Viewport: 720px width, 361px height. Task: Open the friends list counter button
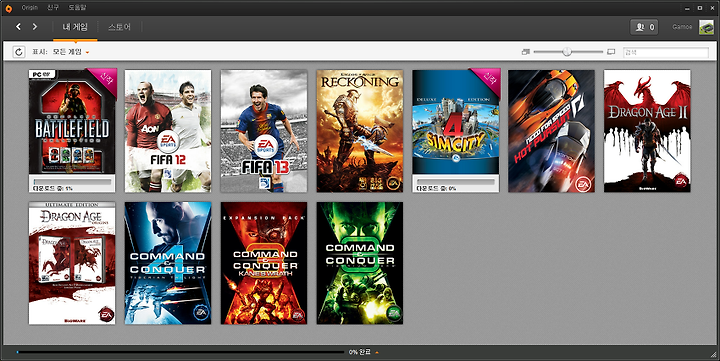(x=644, y=27)
